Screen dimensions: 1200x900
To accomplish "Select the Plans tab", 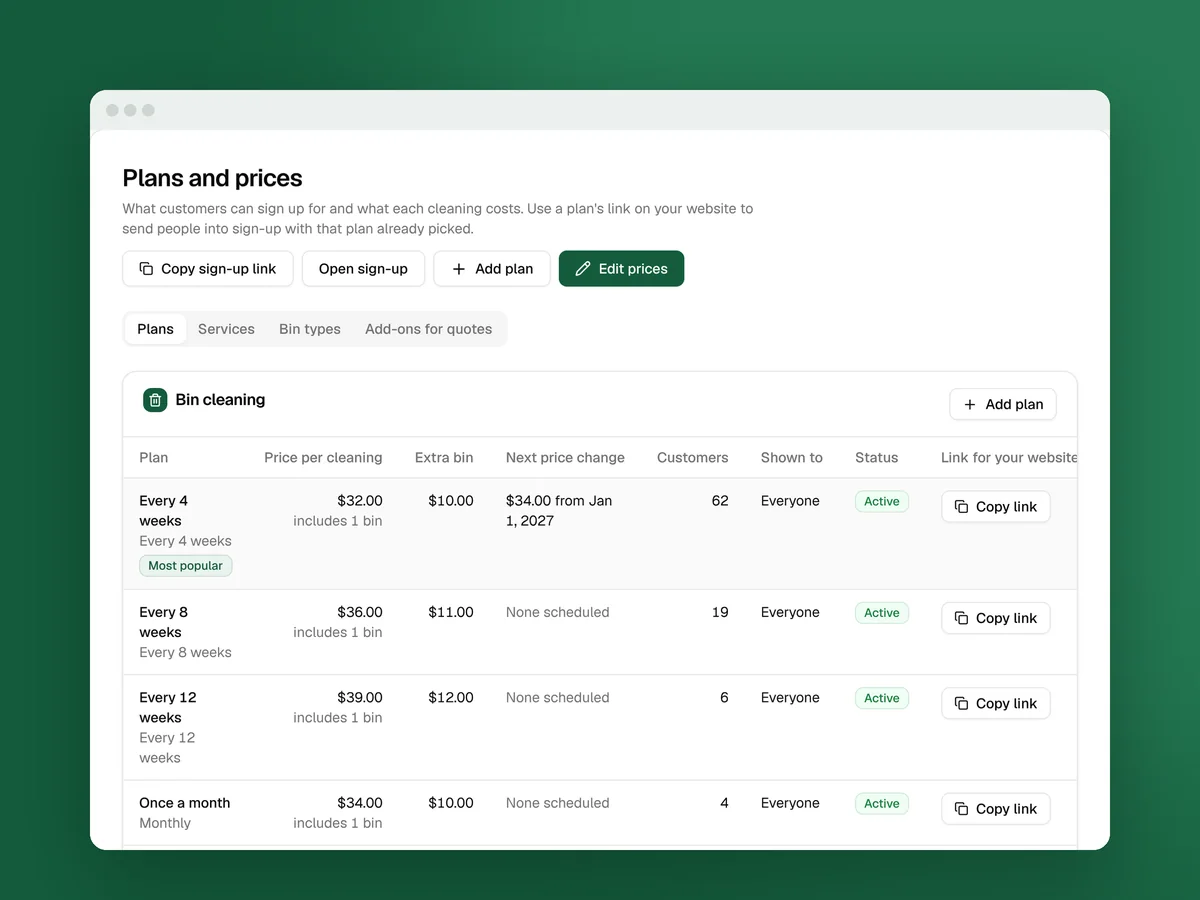I will click(155, 329).
